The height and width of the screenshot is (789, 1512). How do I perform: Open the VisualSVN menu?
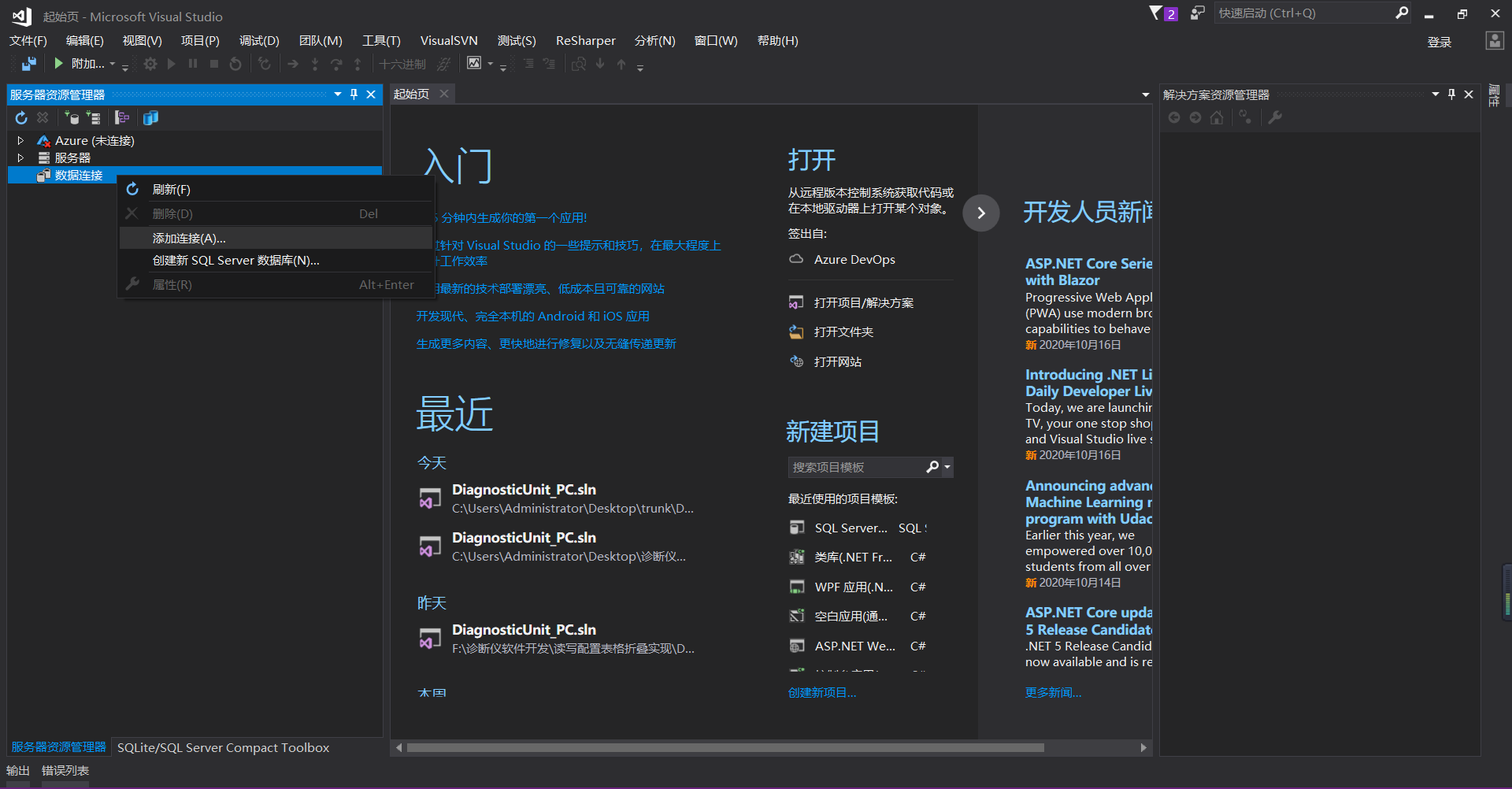point(449,41)
